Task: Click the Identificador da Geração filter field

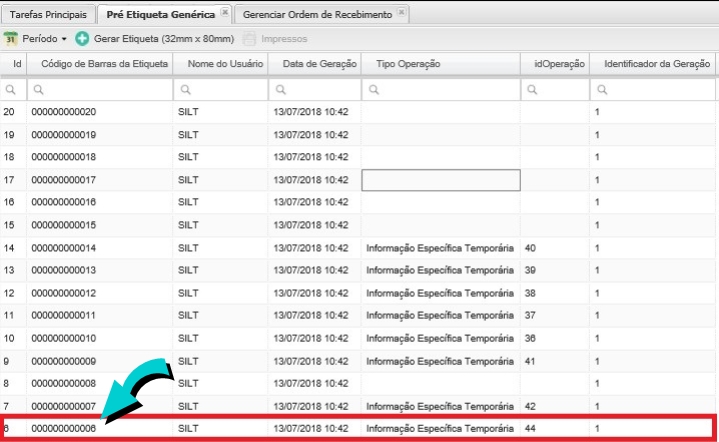Action: [x=653, y=90]
